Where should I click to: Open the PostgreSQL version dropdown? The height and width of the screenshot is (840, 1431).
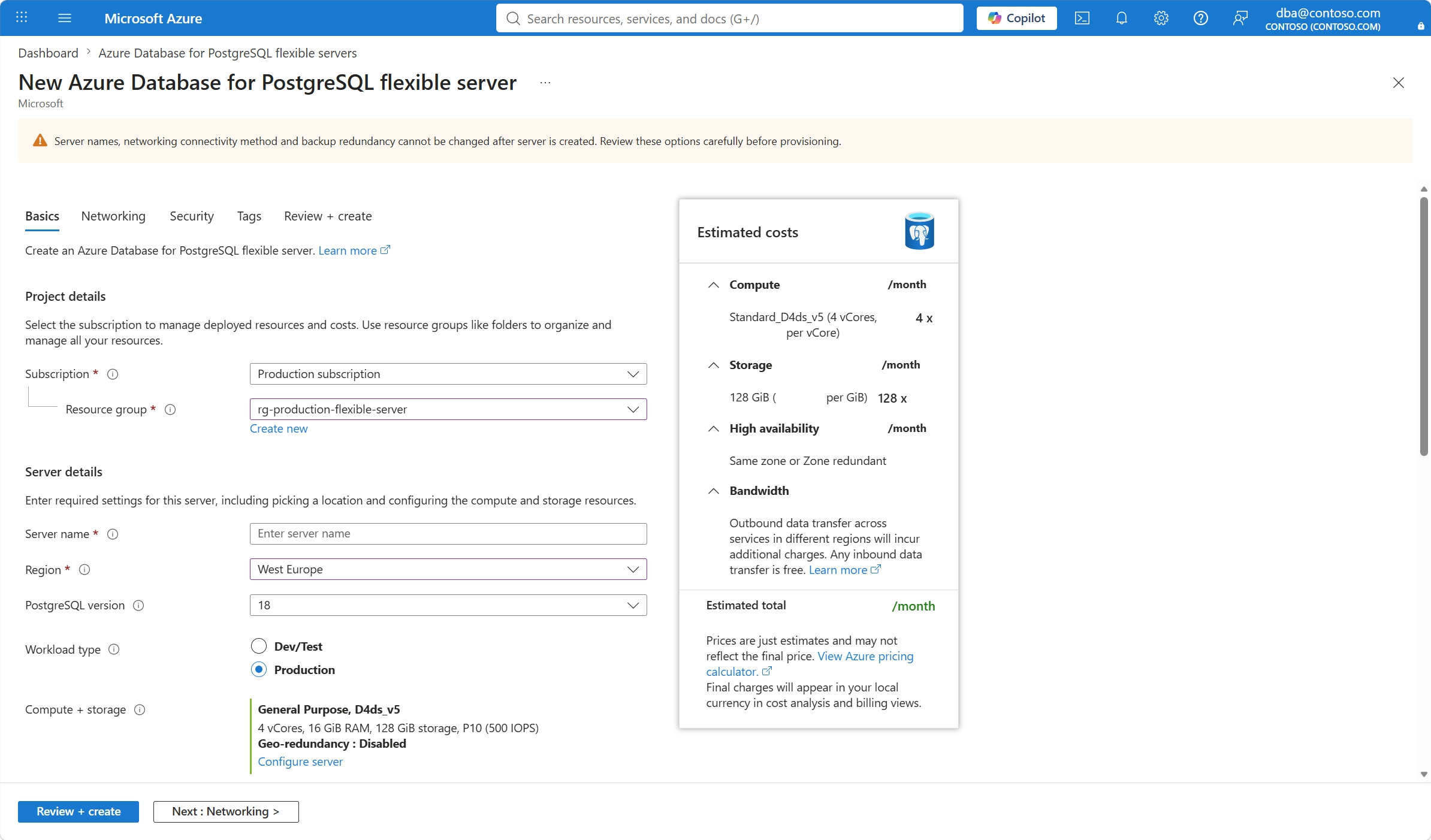click(448, 605)
